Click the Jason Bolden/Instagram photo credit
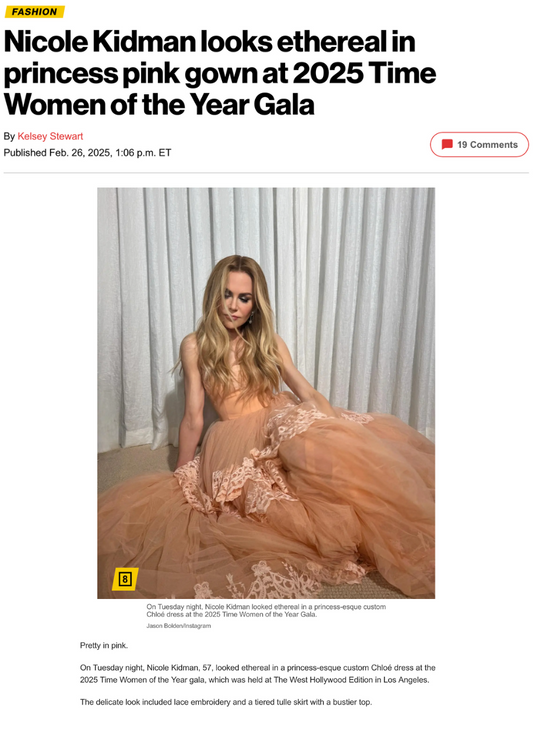Screen dimensions: 533x754 (178, 626)
